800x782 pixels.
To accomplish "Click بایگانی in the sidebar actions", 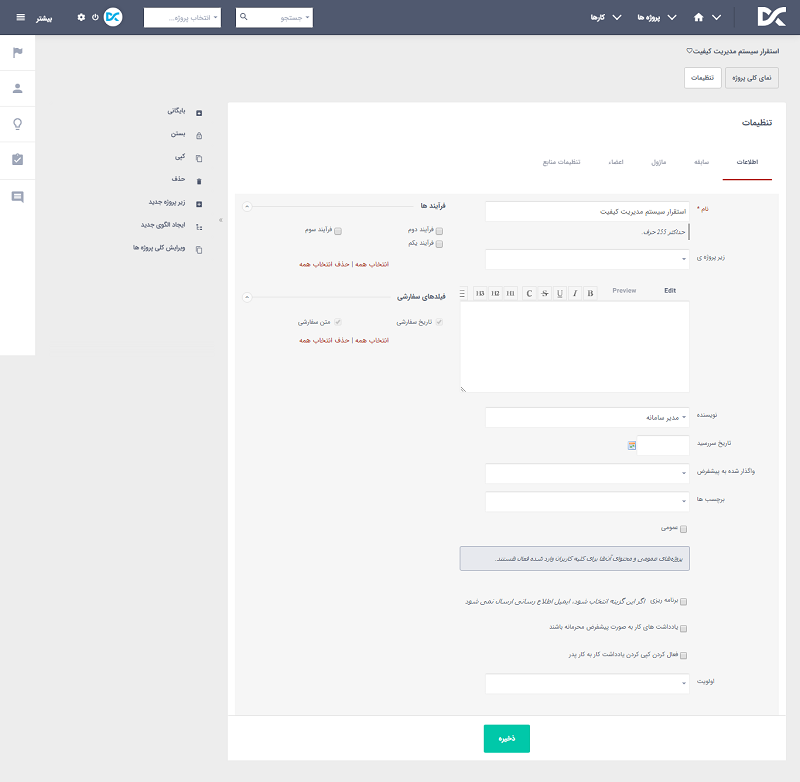I will [x=177, y=111].
